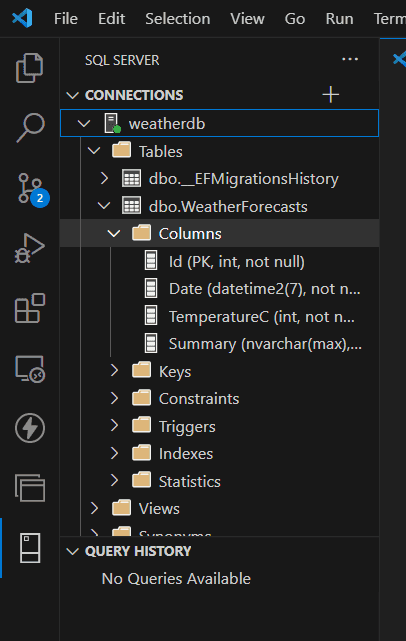Open the Run and Debug view
406x641 pixels.
tap(29, 248)
